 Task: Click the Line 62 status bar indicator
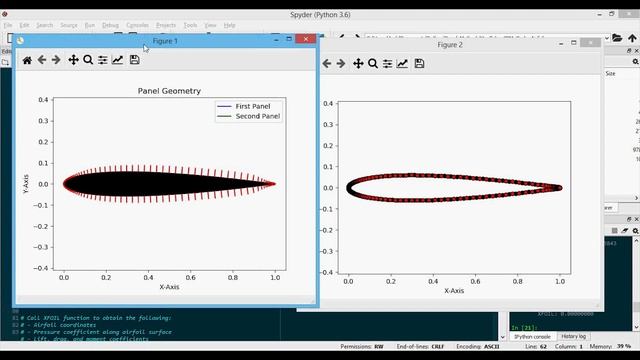[536, 347]
